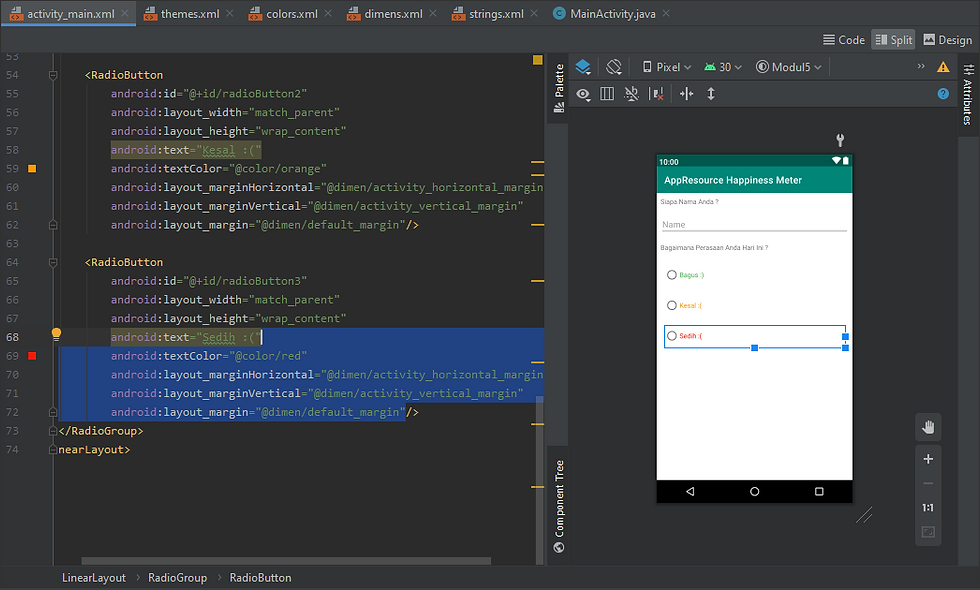This screenshot has height=590, width=980.
Task: Open the Modul5 theme dropdown
Action: [x=788, y=67]
